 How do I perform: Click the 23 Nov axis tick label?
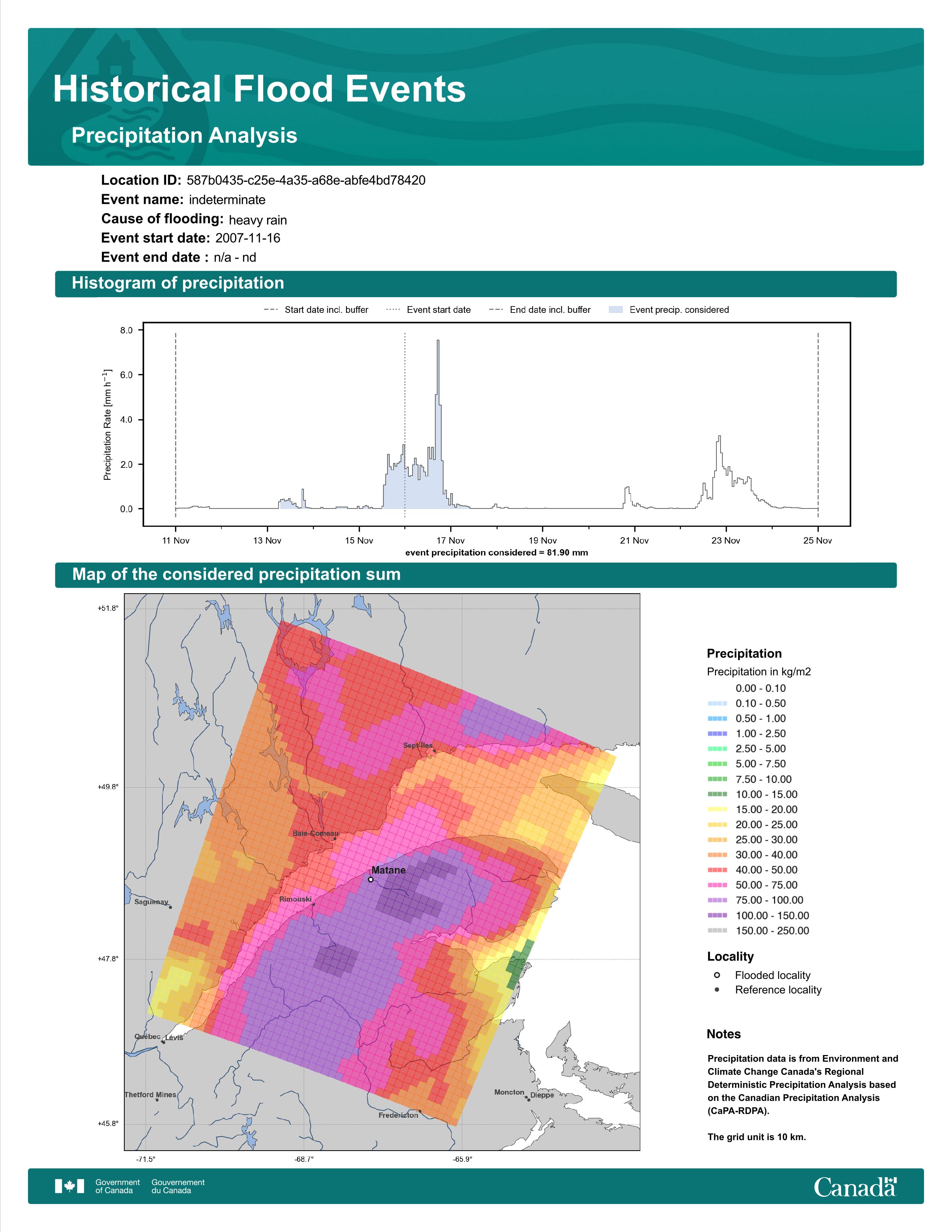tap(726, 541)
